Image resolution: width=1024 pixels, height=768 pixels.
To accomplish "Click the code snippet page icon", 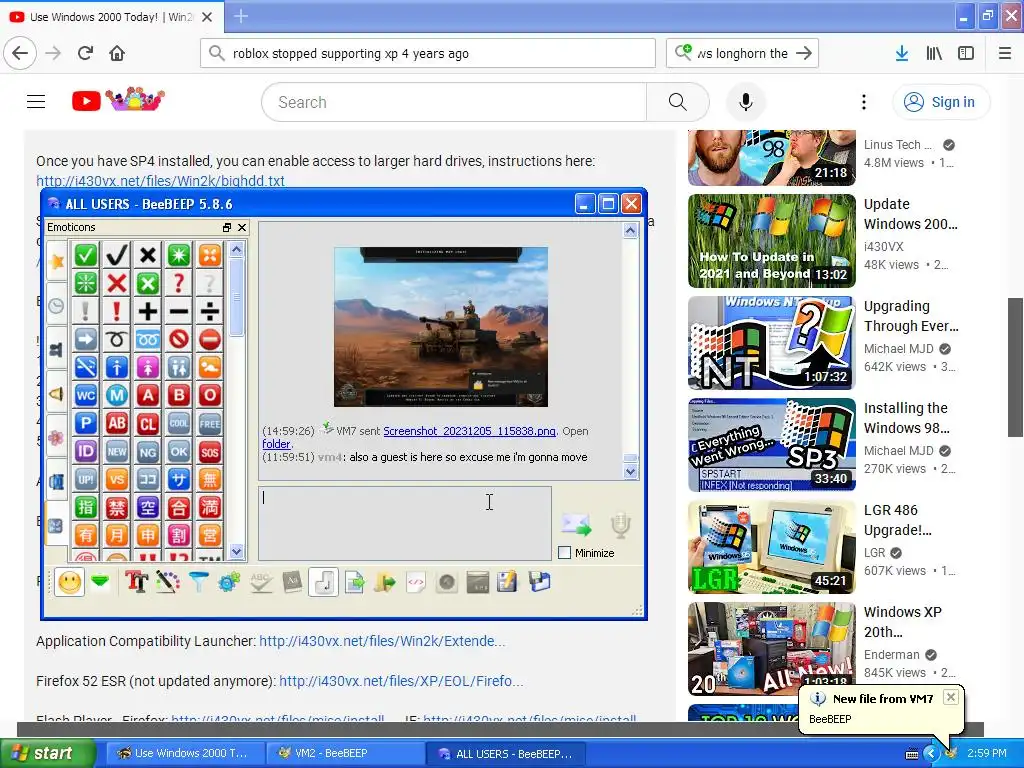I will pyautogui.click(x=415, y=581).
